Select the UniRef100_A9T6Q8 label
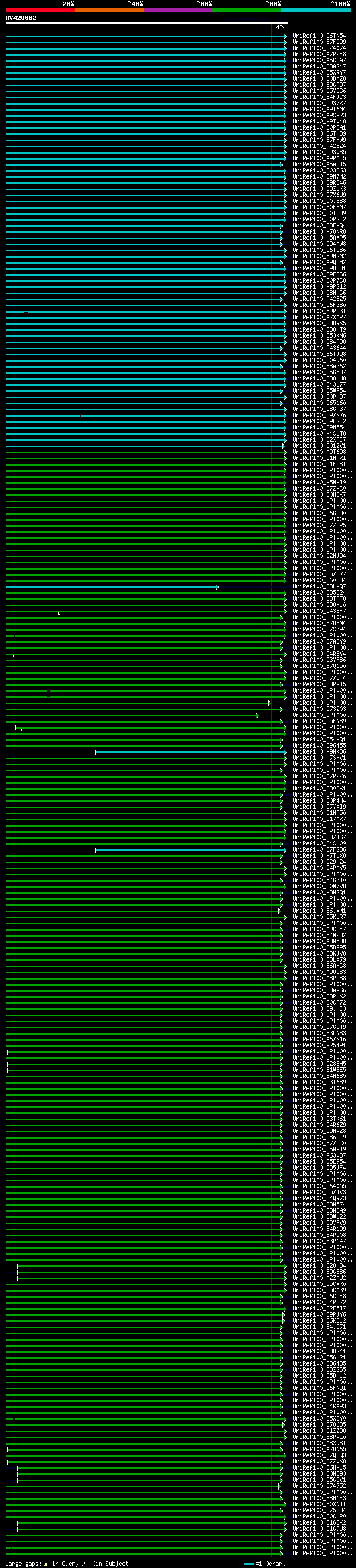356x1568 pixels. (x=319, y=452)
